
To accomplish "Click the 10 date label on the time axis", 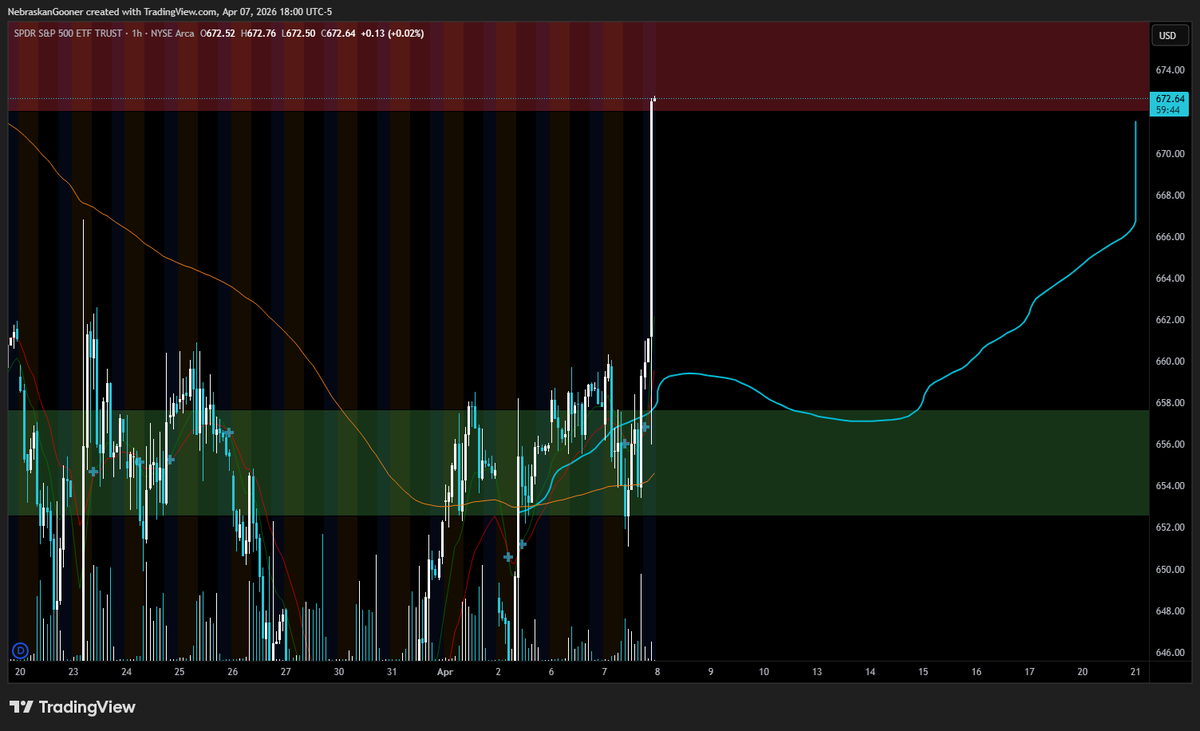I will [763, 674].
